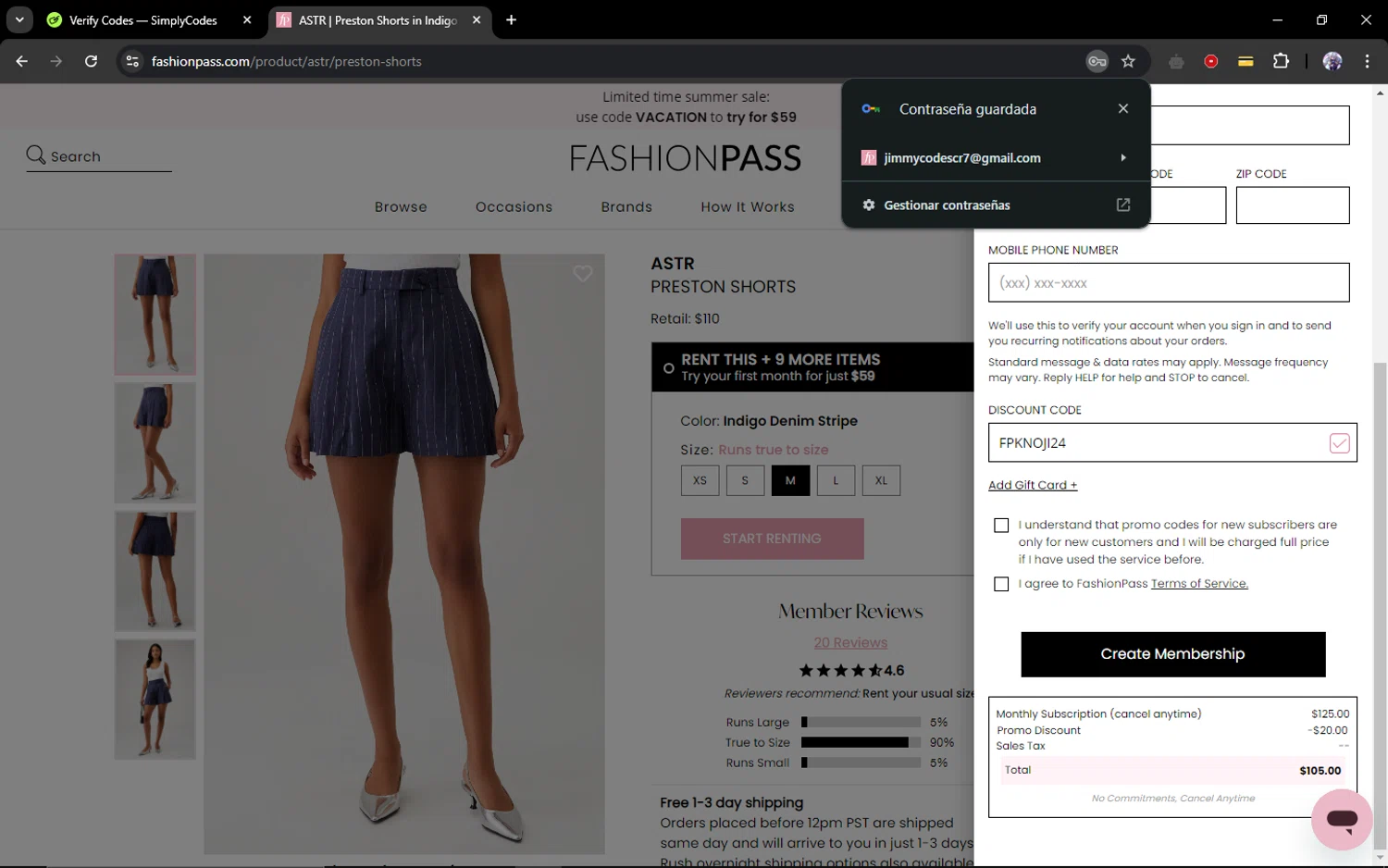The height and width of the screenshot is (868, 1388).
Task: Select size XL
Action: [x=881, y=480]
